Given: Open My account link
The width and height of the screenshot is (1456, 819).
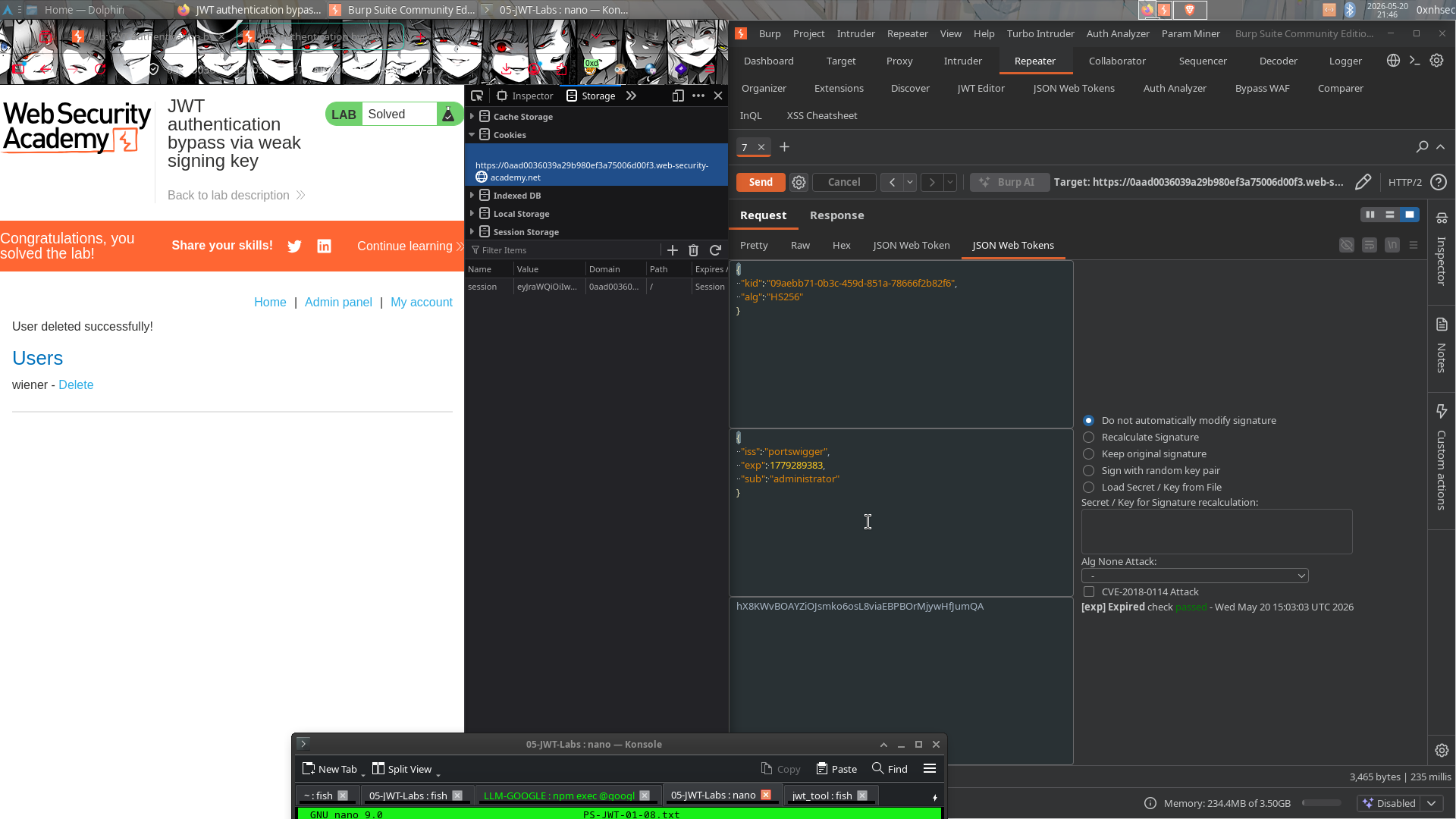Looking at the screenshot, I should click(x=422, y=302).
